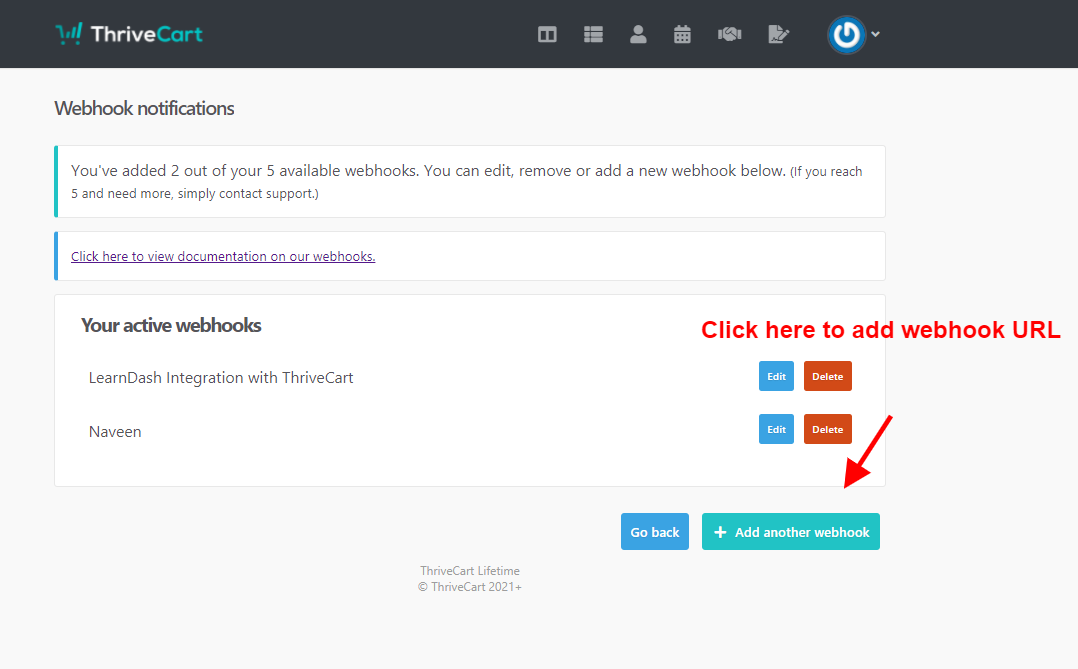Image resolution: width=1078 pixels, height=669 pixels.
Task: Edit the Naveen webhook
Action: pyautogui.click(x=776, y=429)
